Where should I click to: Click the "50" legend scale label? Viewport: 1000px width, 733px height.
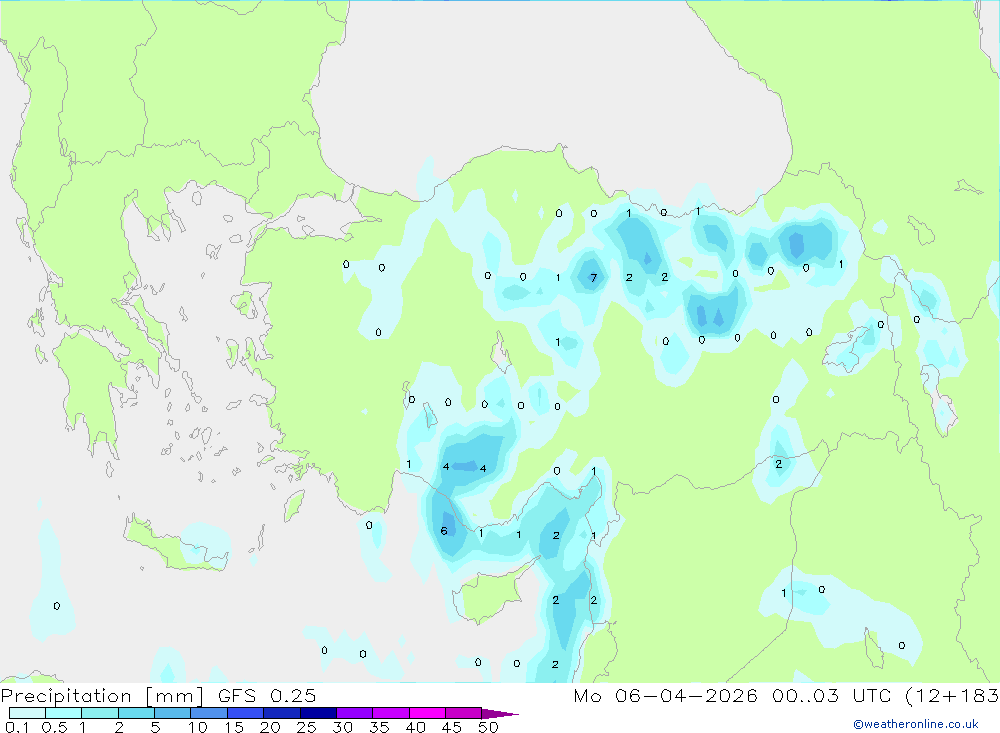pyautogui.click(x=488, y=727)
